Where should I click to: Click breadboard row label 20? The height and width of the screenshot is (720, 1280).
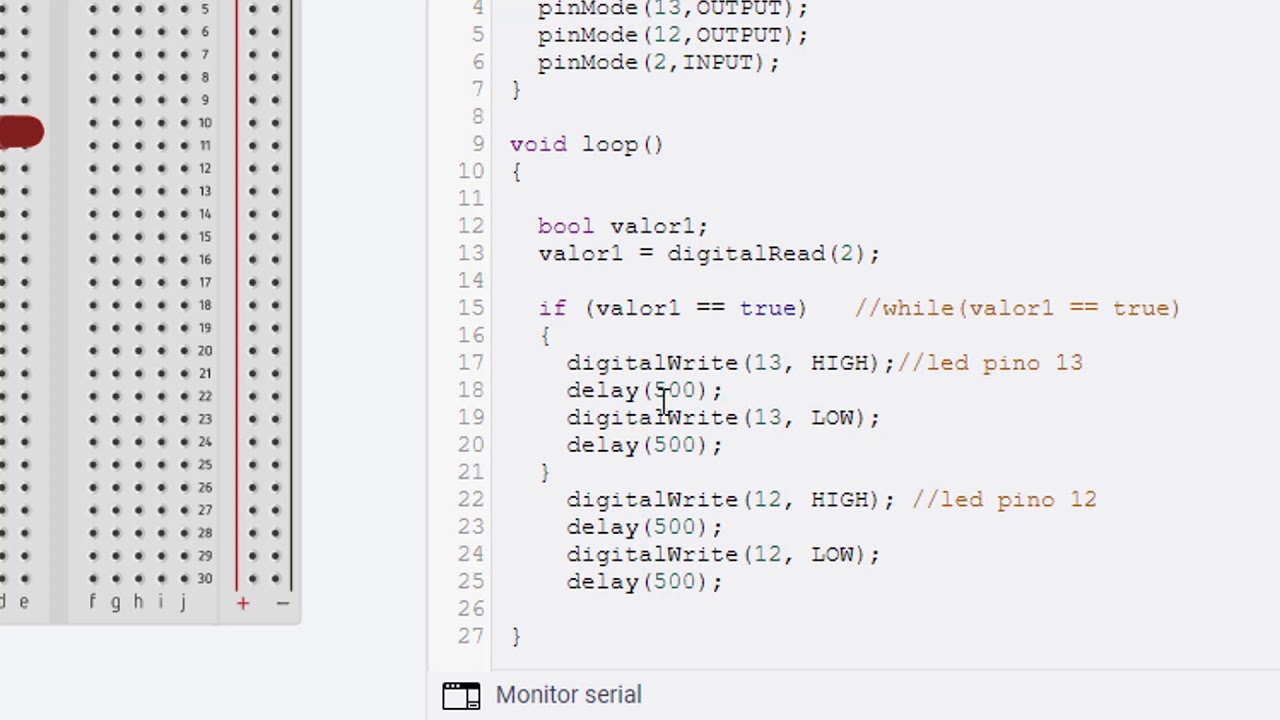click(x=204, y=351)
